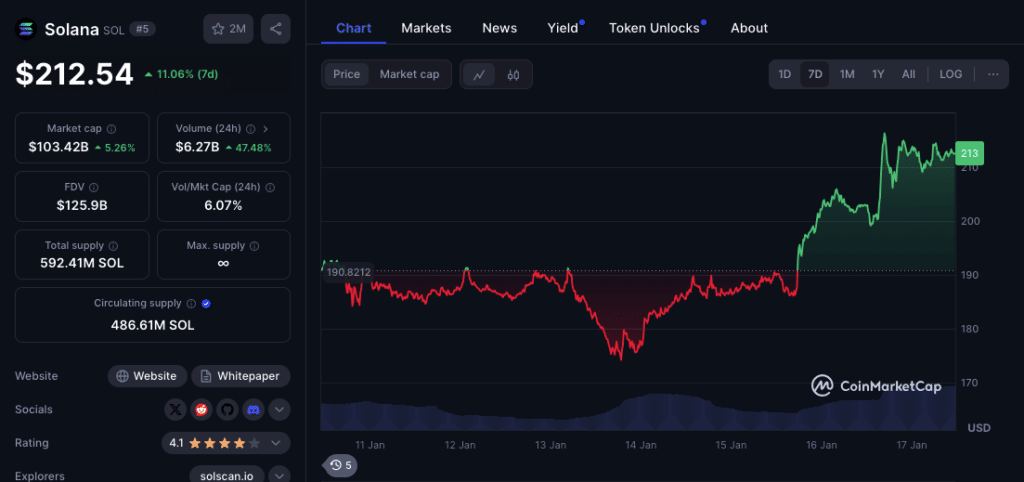The image size is (1024, 482).
Task: Set chart range to 7D
Action: [x=815, y=74]
